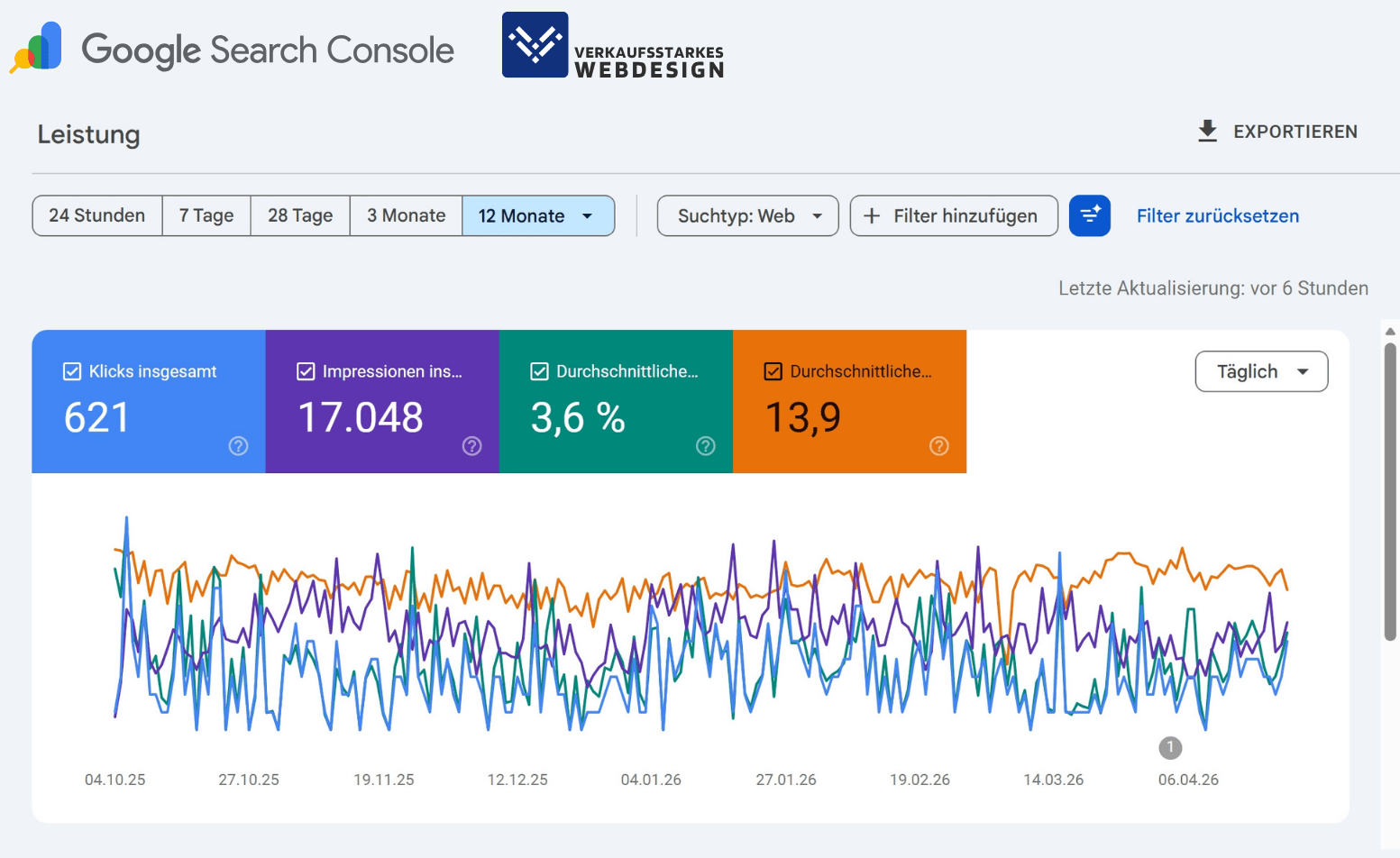Viewport: 1400px width, 858px height.
Task: Click the help icon on the Impressionen card
Action: [x=471, y=445]
